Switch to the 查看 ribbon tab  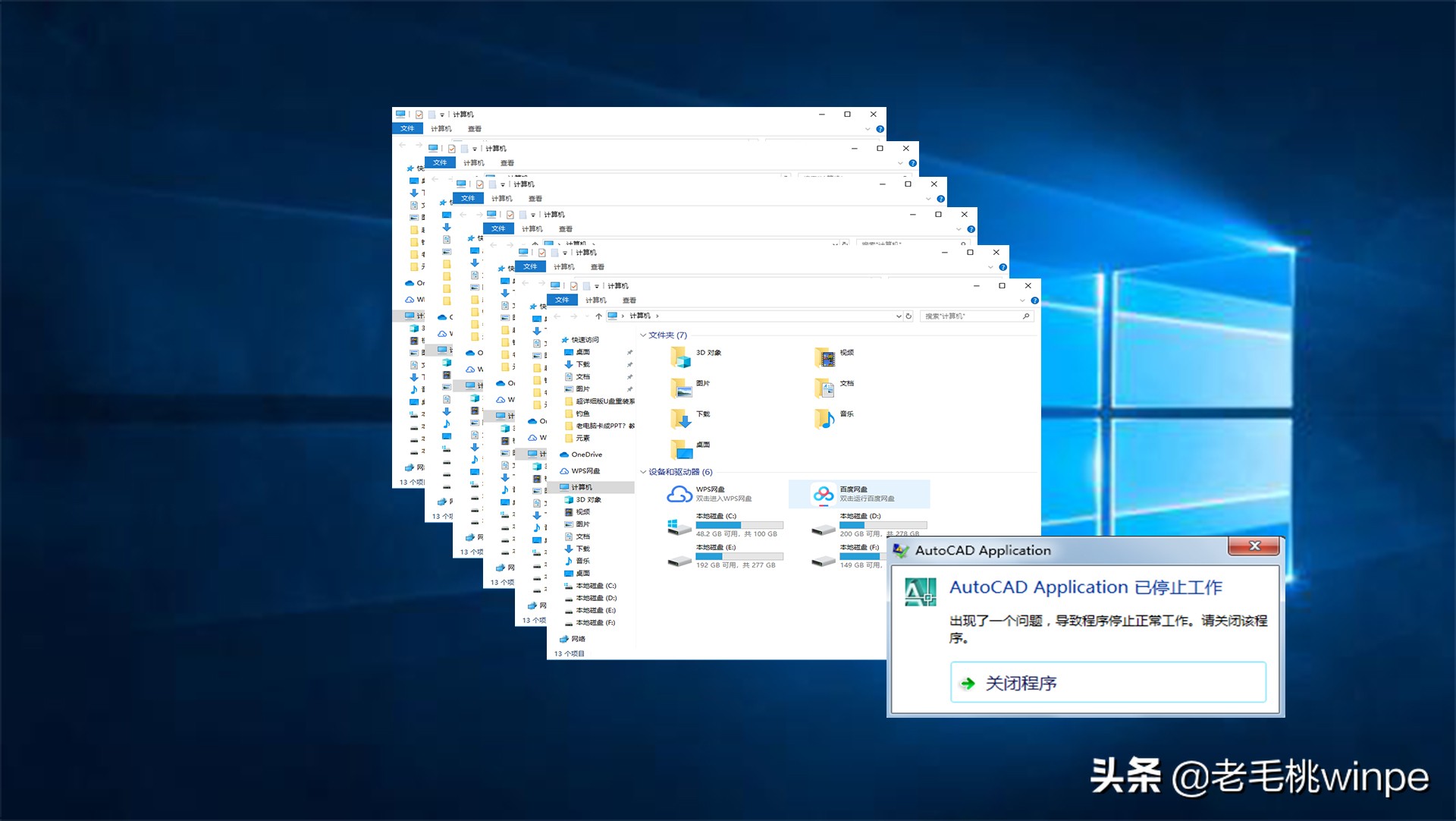click(629, 300)
